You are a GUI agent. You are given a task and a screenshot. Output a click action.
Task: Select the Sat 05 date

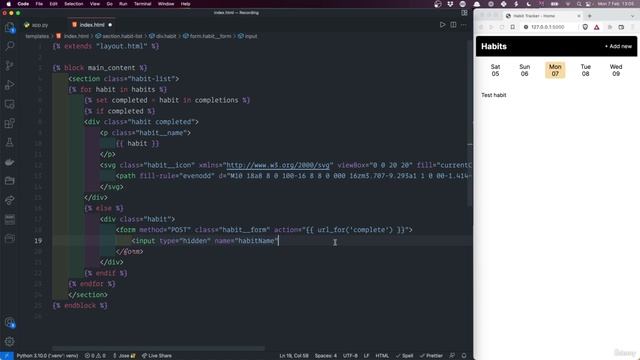(495, 70)
